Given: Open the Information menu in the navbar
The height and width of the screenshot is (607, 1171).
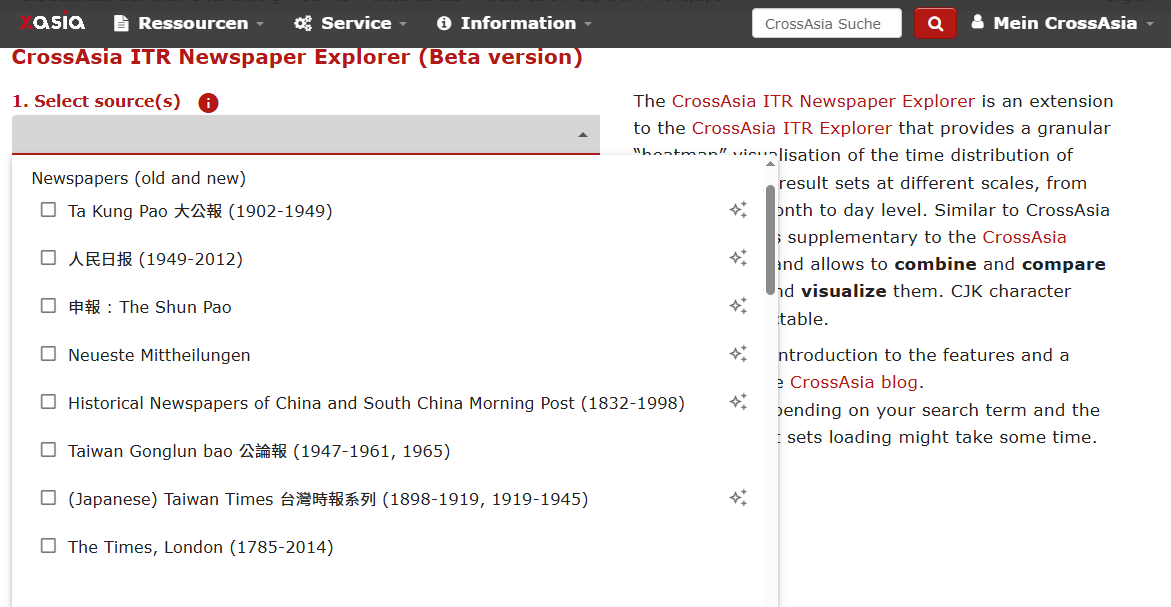Looking at the screenshot, I should tap(514, 23).
